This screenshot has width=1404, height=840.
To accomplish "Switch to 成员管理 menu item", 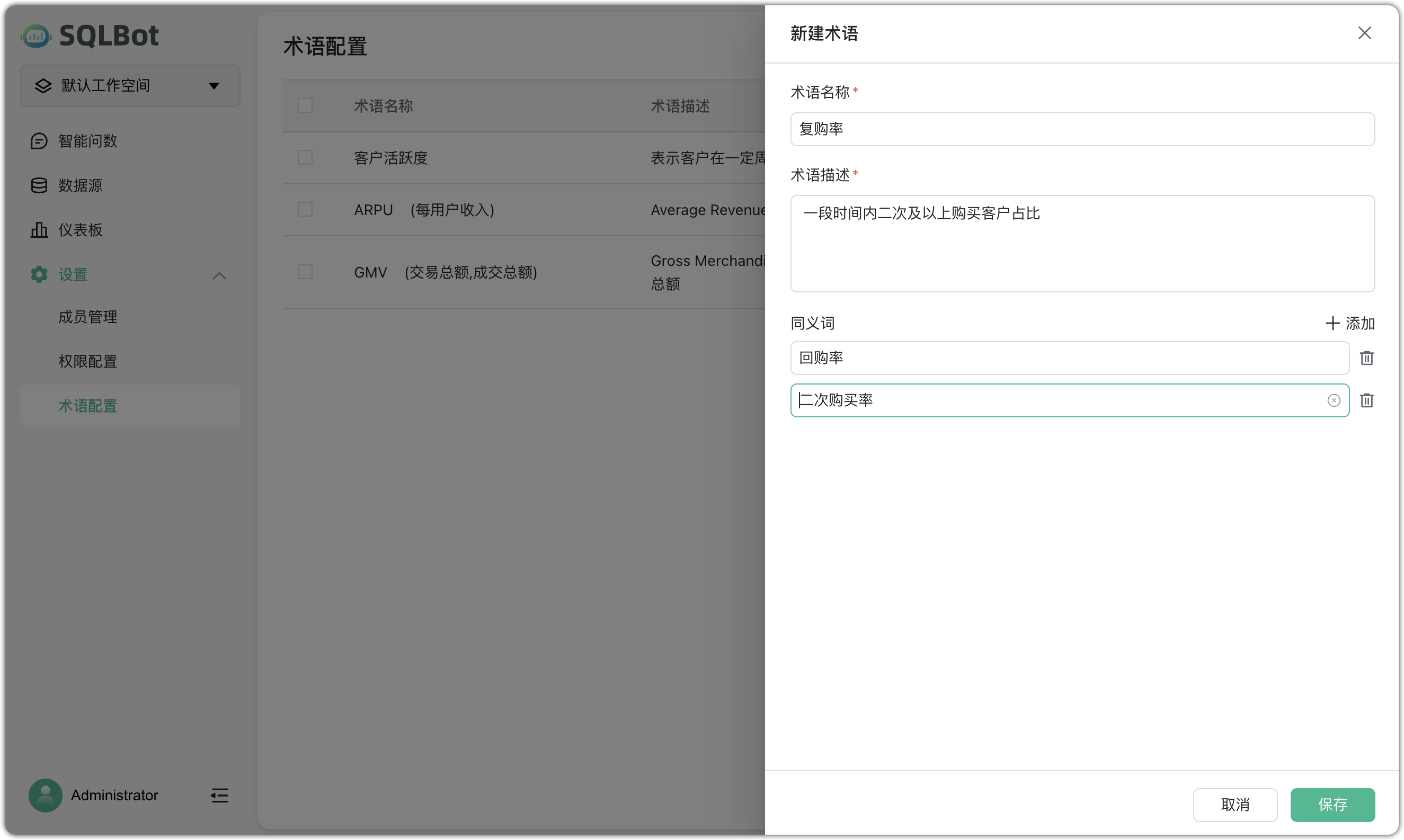I will coord(88,316).
